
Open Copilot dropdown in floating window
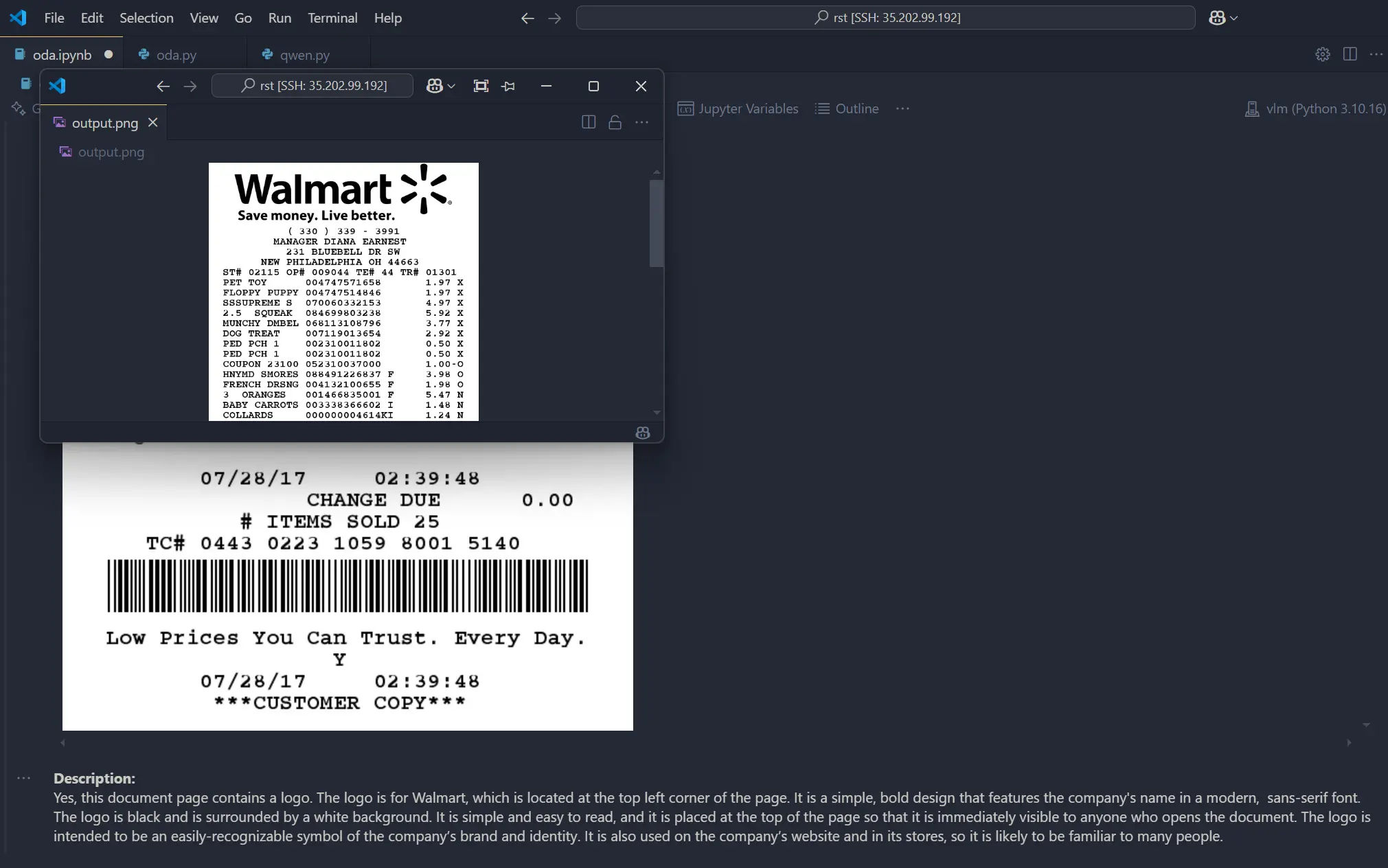[441, 86]
